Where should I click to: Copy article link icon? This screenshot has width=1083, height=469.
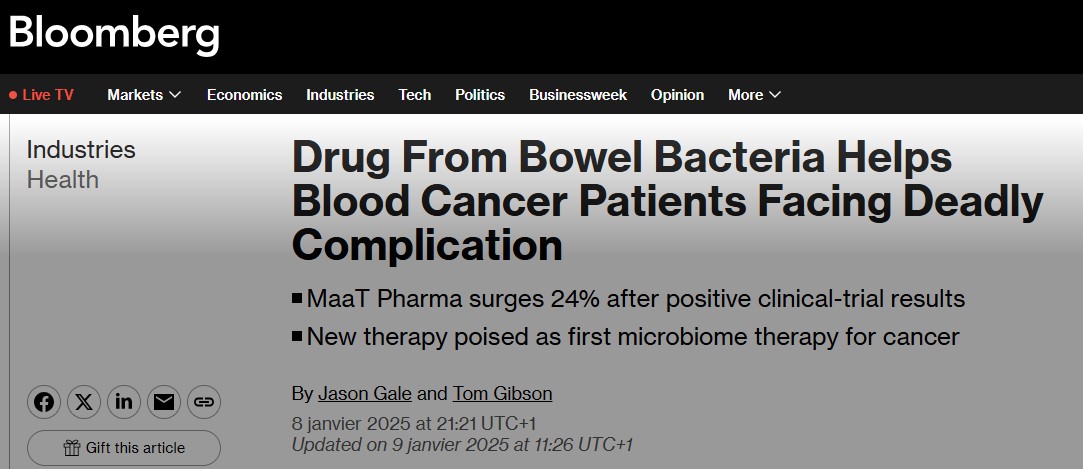coord(204,402)
